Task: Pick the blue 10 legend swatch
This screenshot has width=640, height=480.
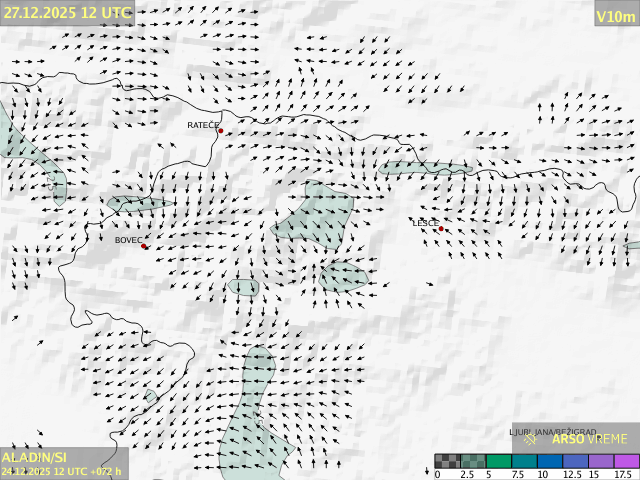Action: click(x=550, y=462)
